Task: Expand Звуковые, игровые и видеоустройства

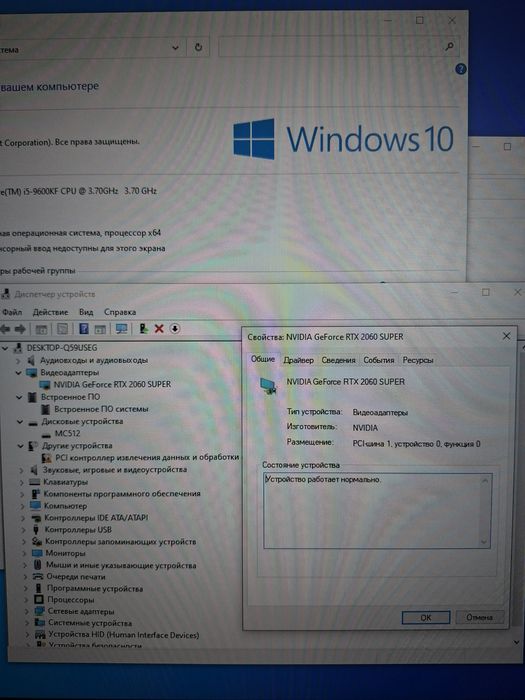Action: tap(21, 470)
